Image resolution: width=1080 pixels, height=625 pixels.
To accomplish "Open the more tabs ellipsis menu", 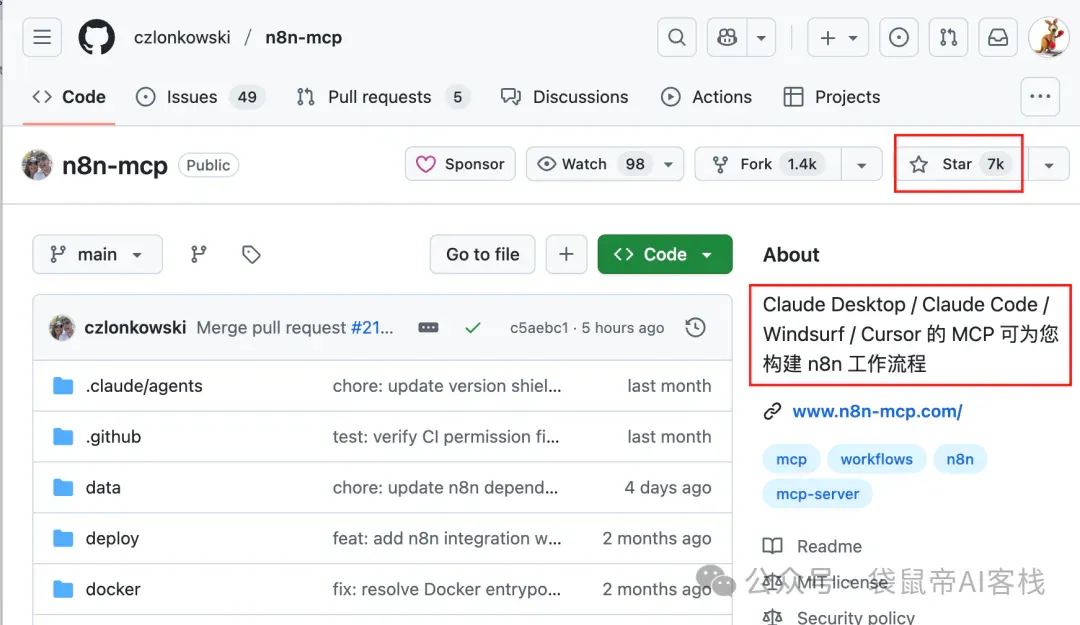I will 1040,96.
